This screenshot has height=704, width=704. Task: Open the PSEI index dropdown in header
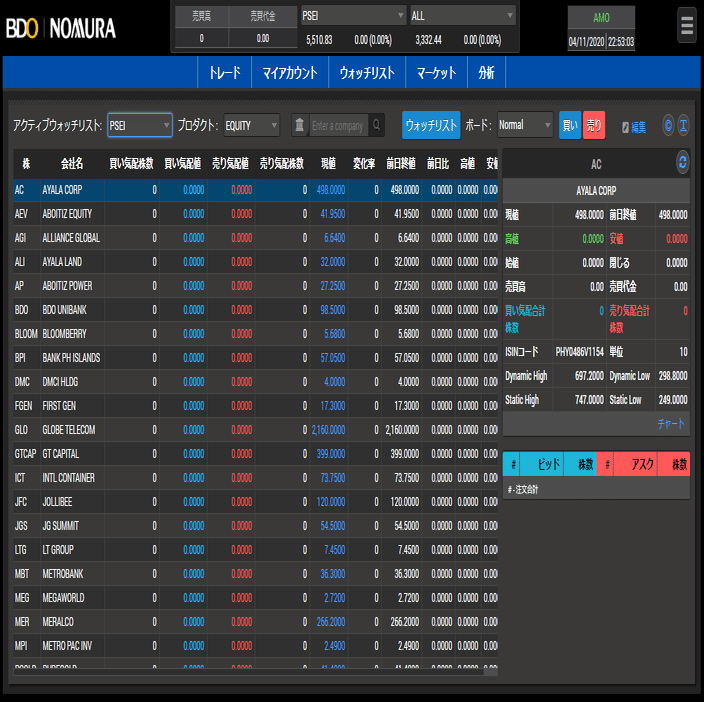pyautogui.click(x=353, y=16)
